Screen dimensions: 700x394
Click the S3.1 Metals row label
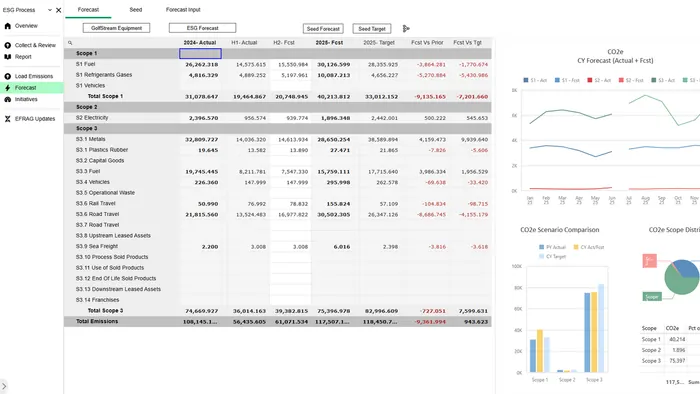pyautogui.click(x=91, y=139)
